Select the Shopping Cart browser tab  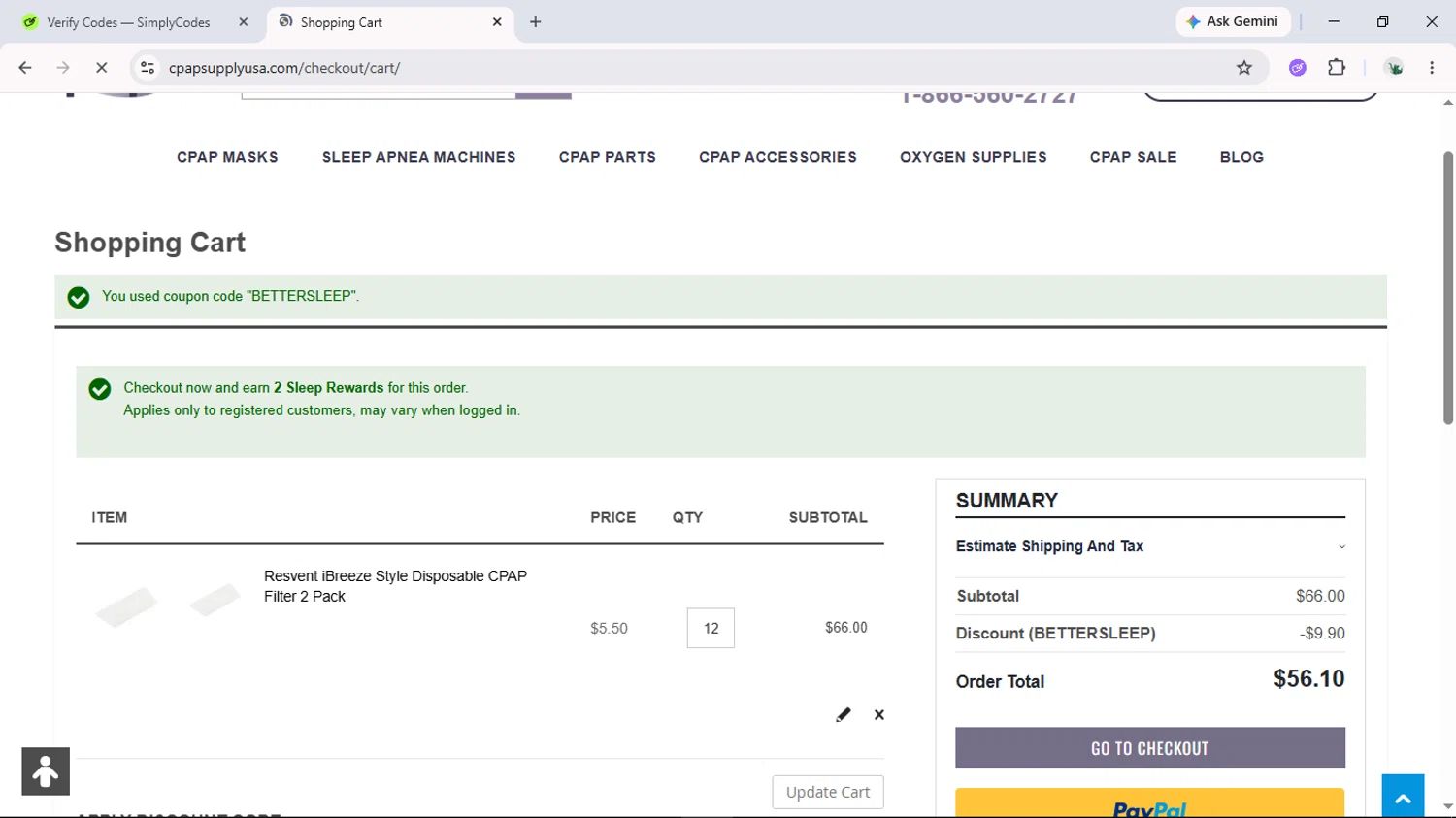386,22
